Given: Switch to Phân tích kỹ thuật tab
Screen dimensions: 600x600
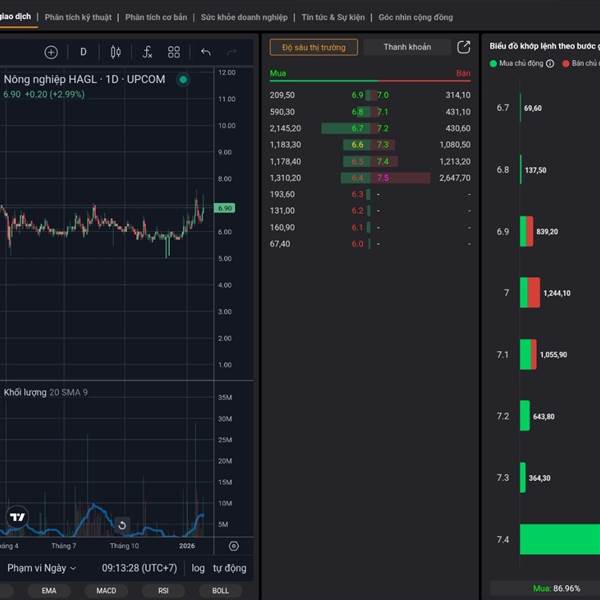Looking at the screenshot, I should pyautogui.click(x=79, y=17).
